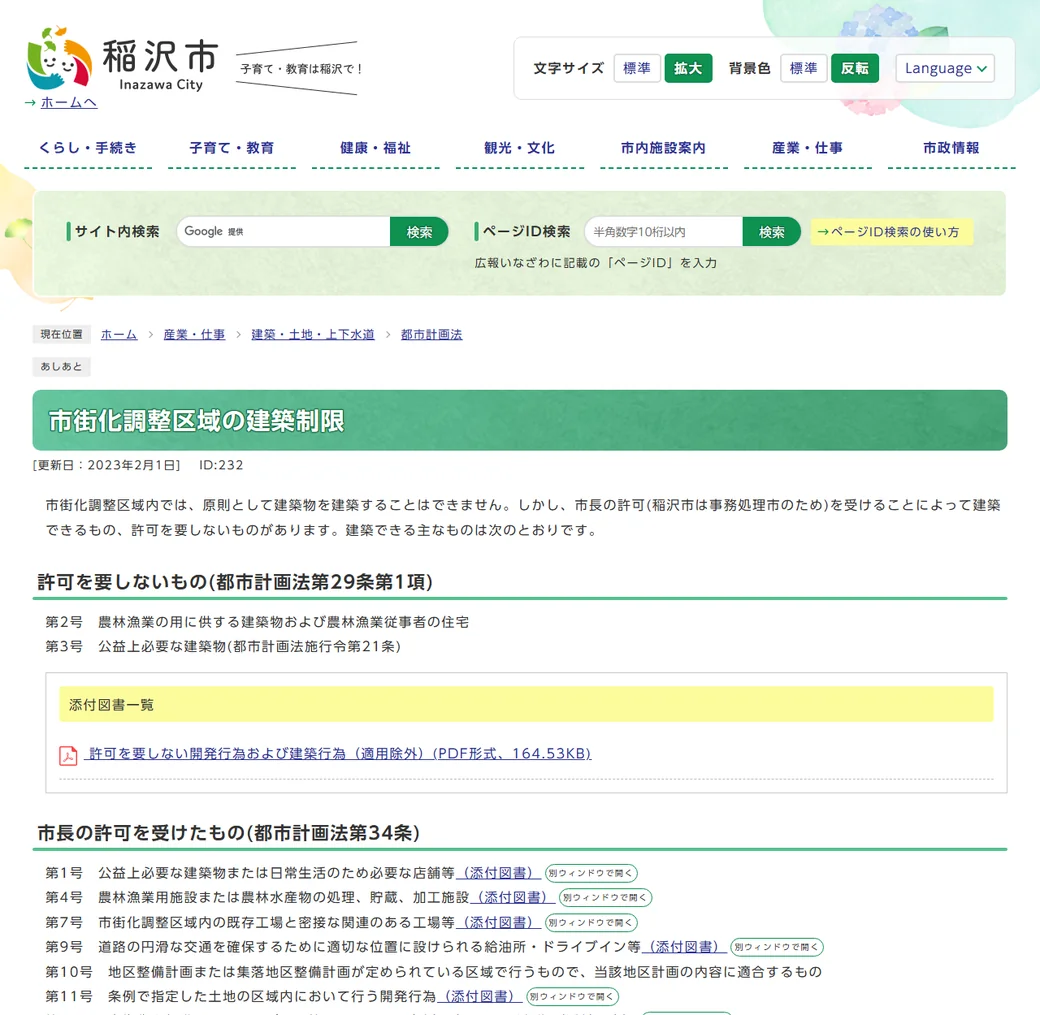Click 建築・土地・上下水道 breadcrumb link
1040x1015 pixels.
coord(313,334)
